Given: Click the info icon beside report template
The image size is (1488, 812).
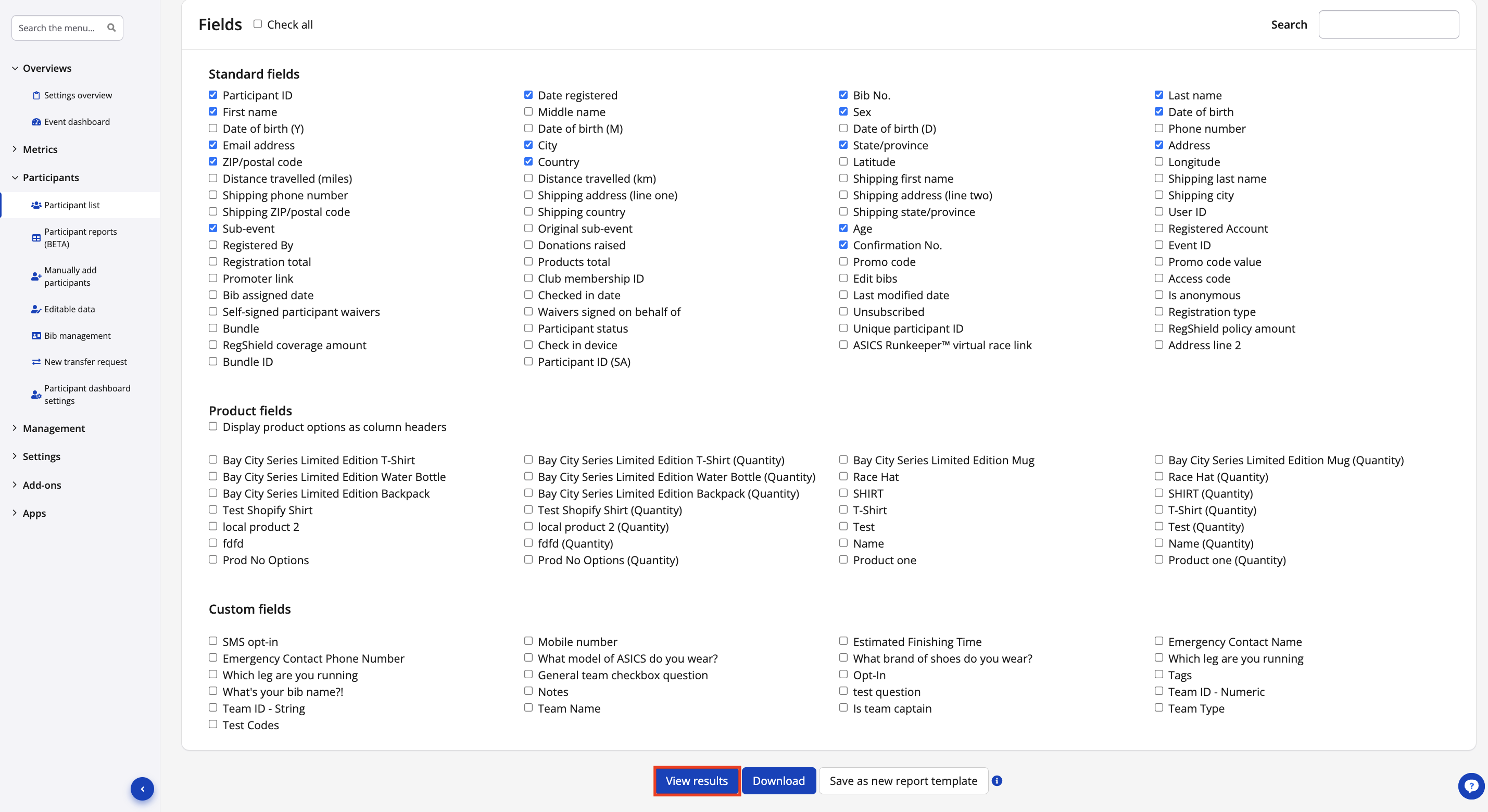Looking at the screenshot, I should [x=997, y=781].
